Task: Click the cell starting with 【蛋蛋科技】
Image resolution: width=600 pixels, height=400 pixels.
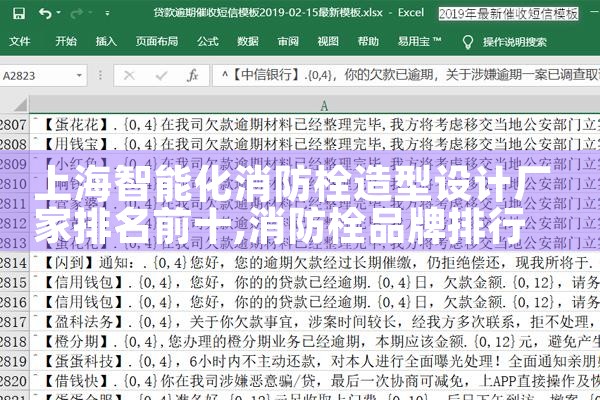Action: (315, 361)
